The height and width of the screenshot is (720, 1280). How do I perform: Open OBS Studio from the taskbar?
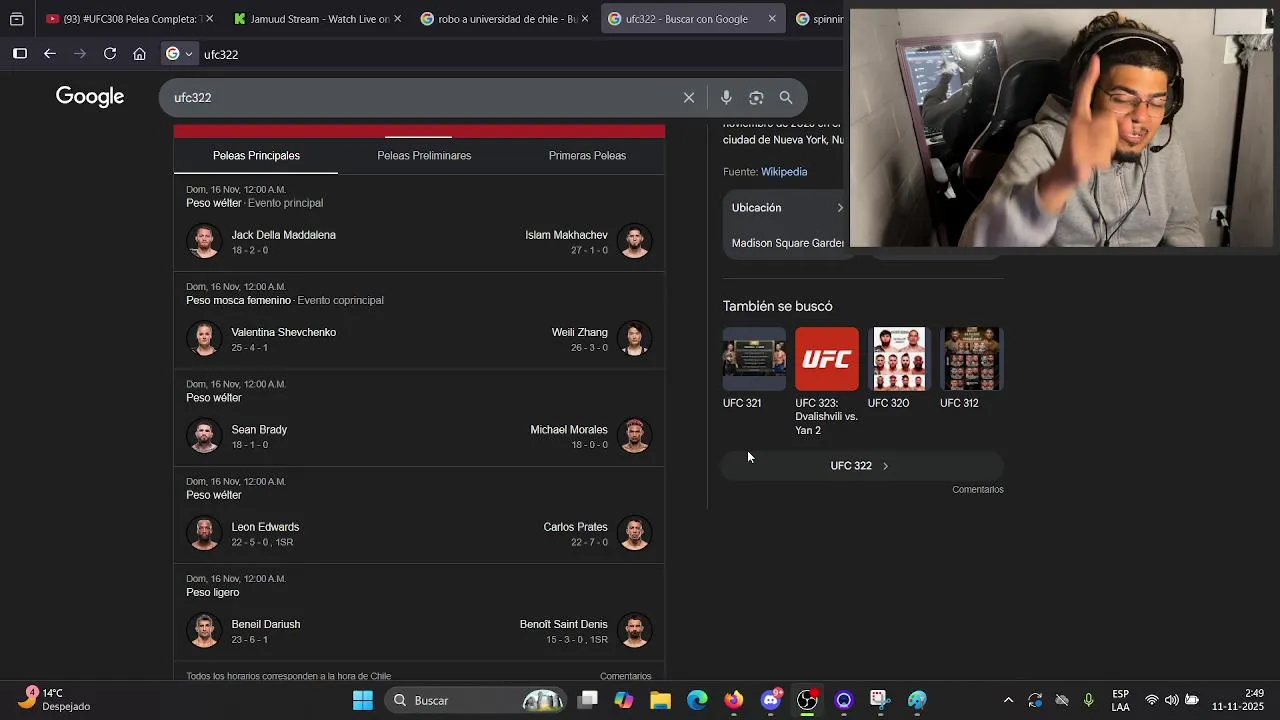tap(807, 700)
